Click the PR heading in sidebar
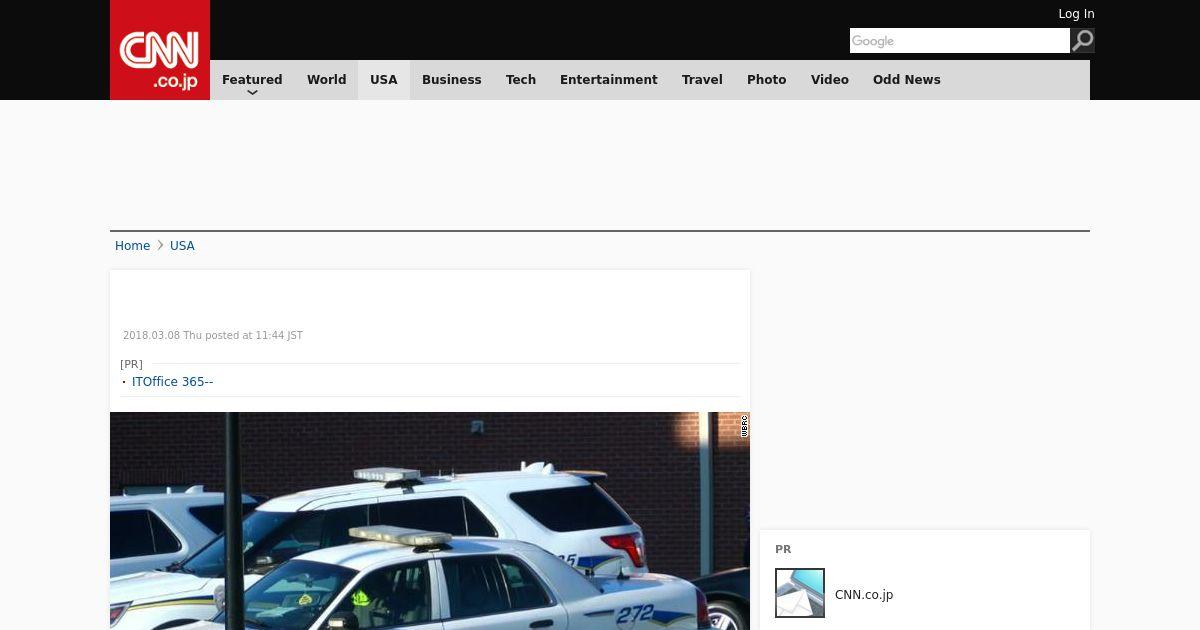The image size is (1200, 630). click(783, 550)
